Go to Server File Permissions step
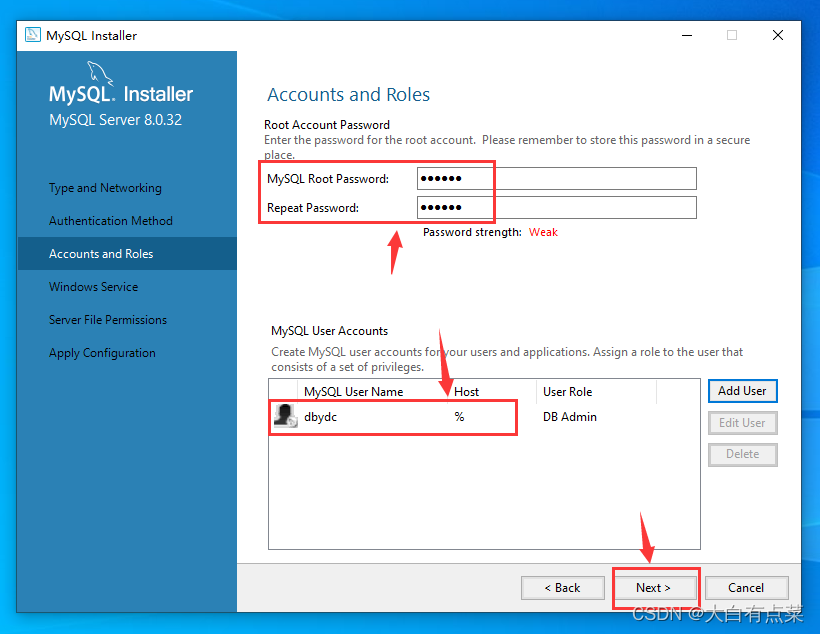 coord(108,320)
